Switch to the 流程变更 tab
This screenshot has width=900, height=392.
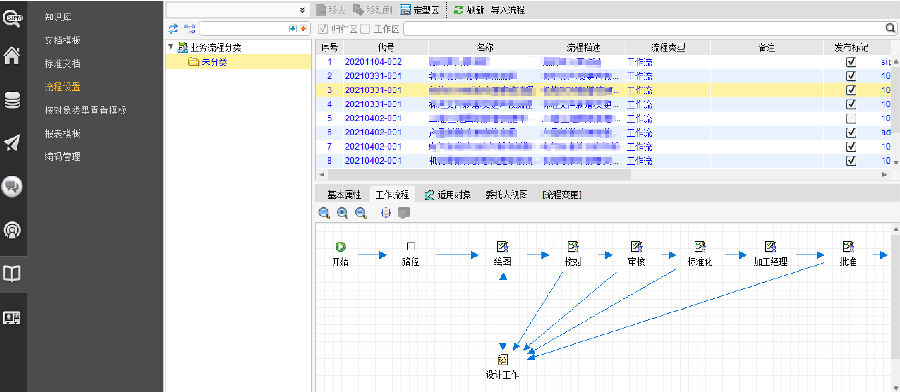tap(562, 195)
